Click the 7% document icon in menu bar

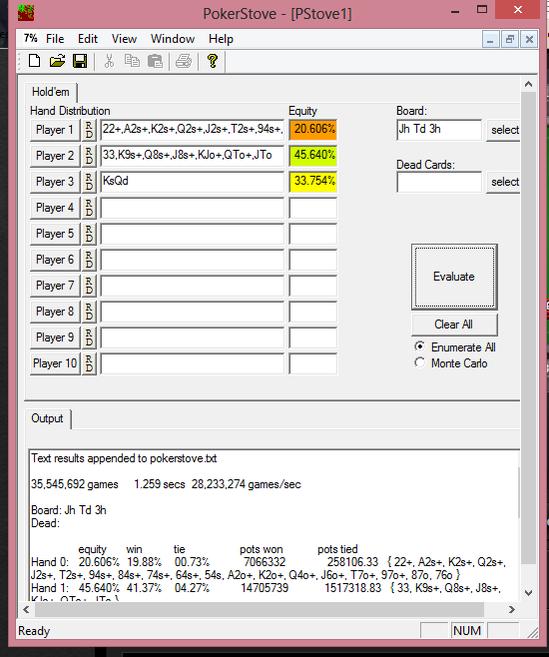(x=30, y=39)
